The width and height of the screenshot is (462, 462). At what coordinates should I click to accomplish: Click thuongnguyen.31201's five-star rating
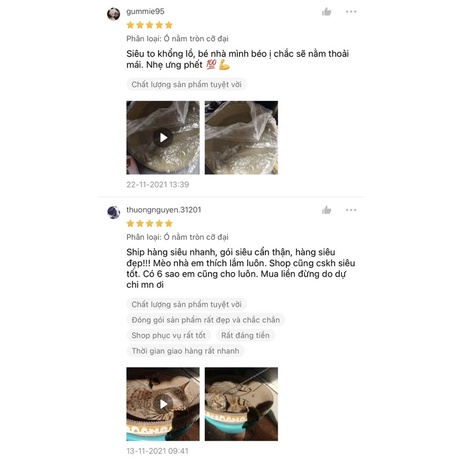(x=150, y=223)
